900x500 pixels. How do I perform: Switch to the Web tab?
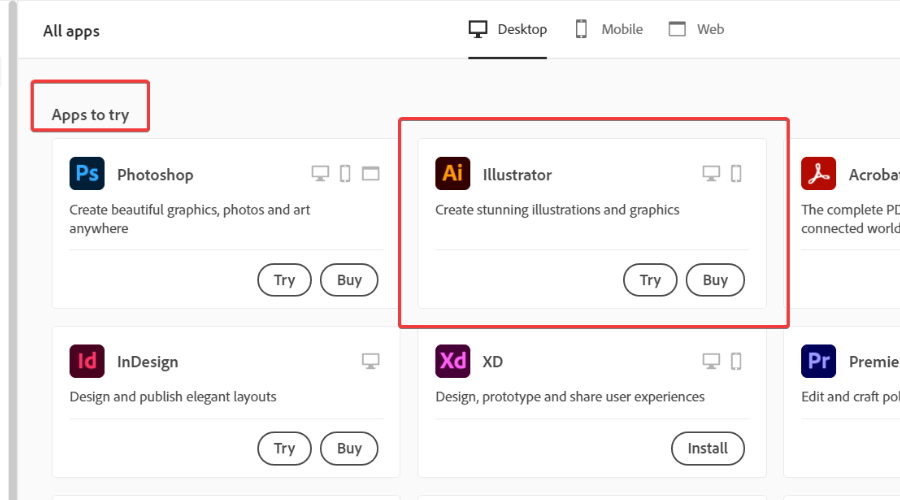[696, 29]
